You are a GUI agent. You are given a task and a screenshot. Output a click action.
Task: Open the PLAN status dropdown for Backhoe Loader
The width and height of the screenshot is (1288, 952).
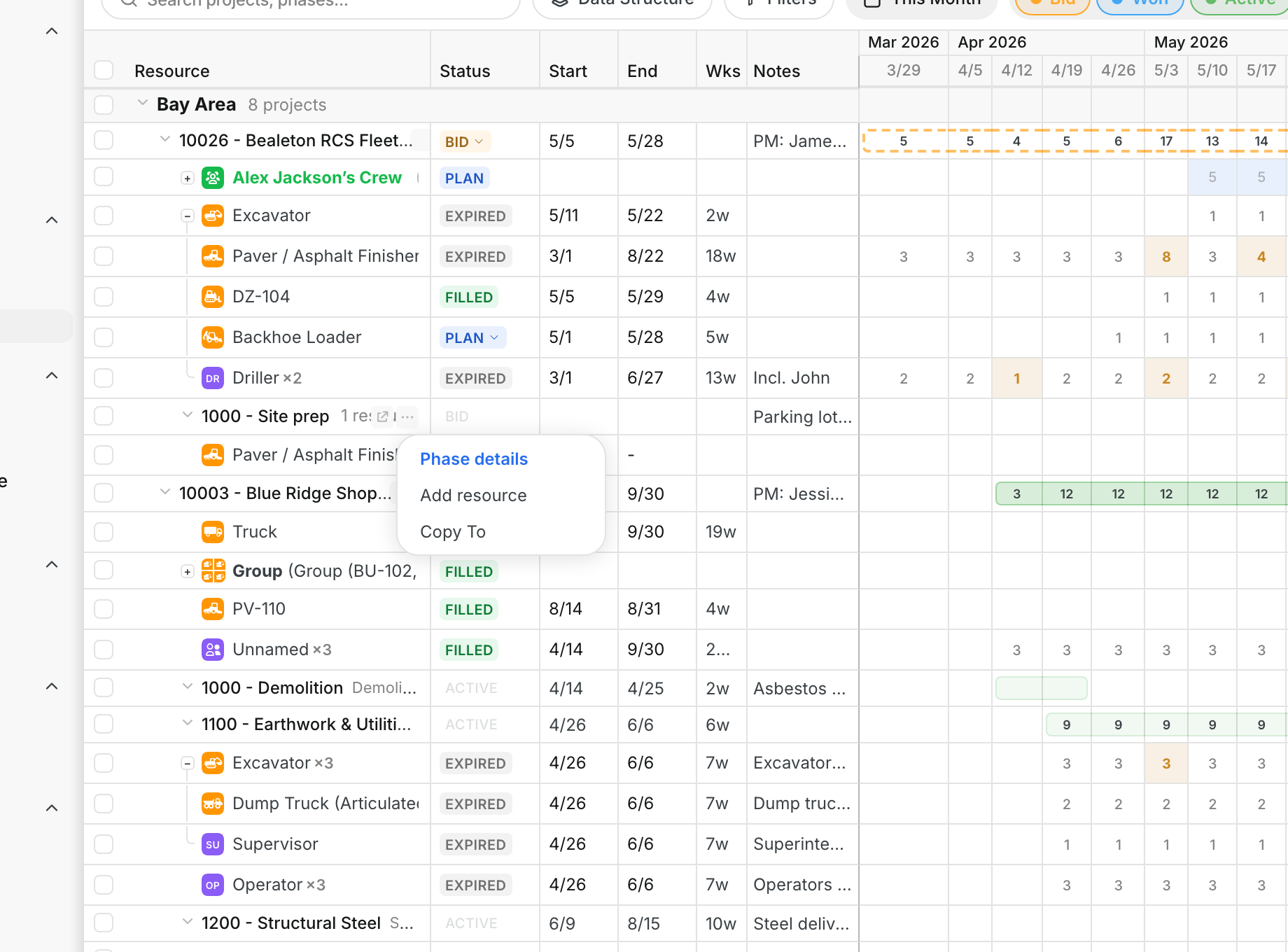[x=472, y=338]
